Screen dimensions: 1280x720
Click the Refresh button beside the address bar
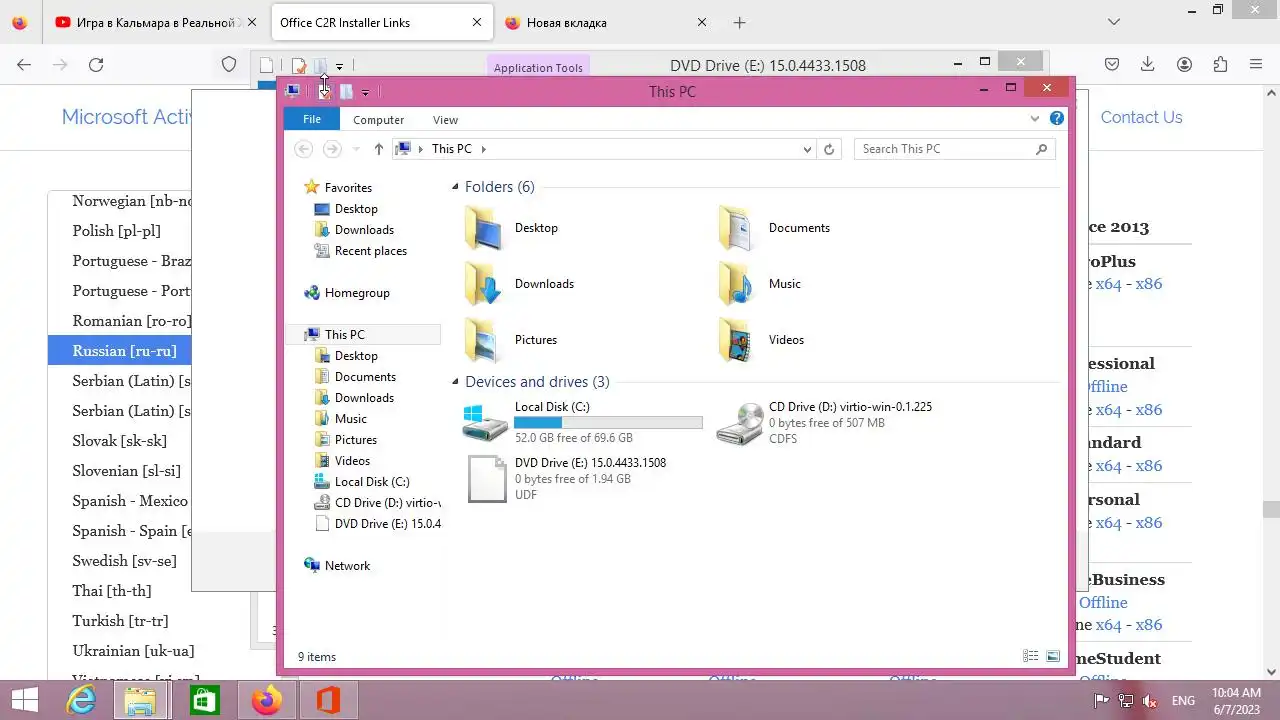pyautogui.click(x=828, y=149)
